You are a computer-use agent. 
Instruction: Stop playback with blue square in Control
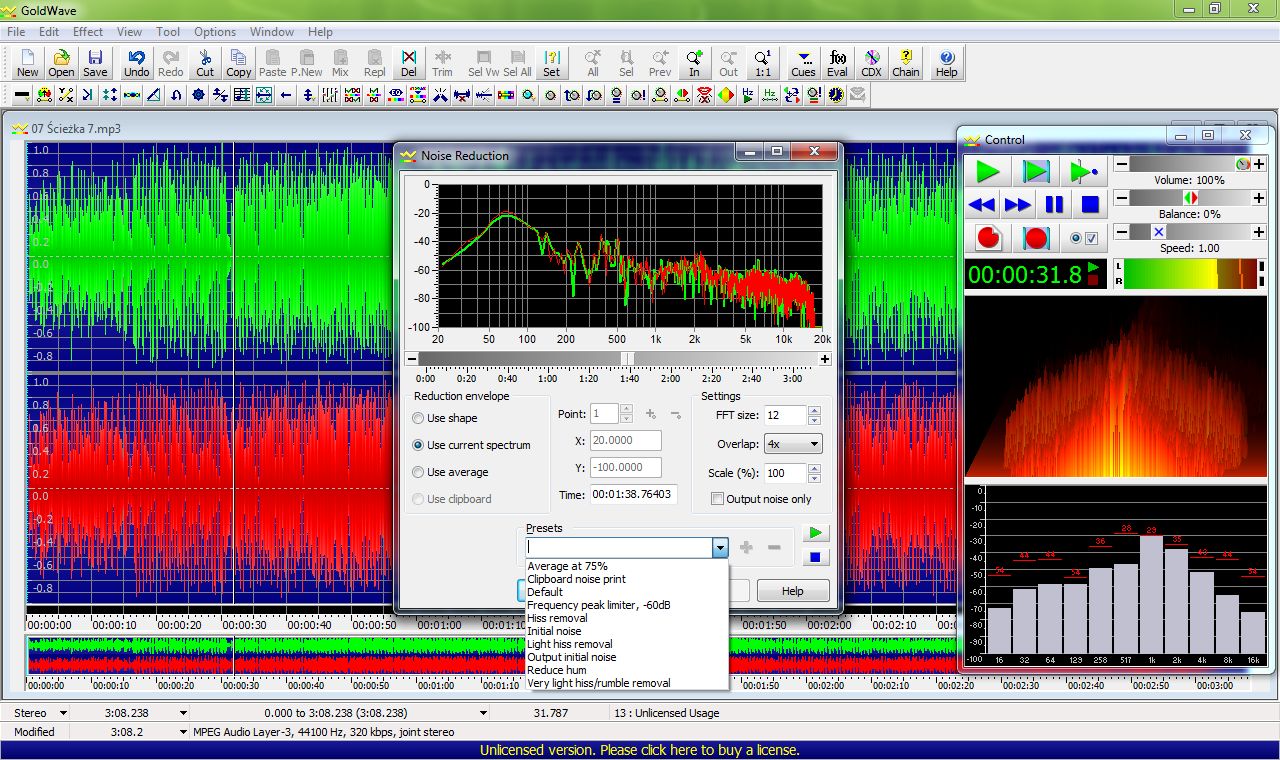point(1090,205)
